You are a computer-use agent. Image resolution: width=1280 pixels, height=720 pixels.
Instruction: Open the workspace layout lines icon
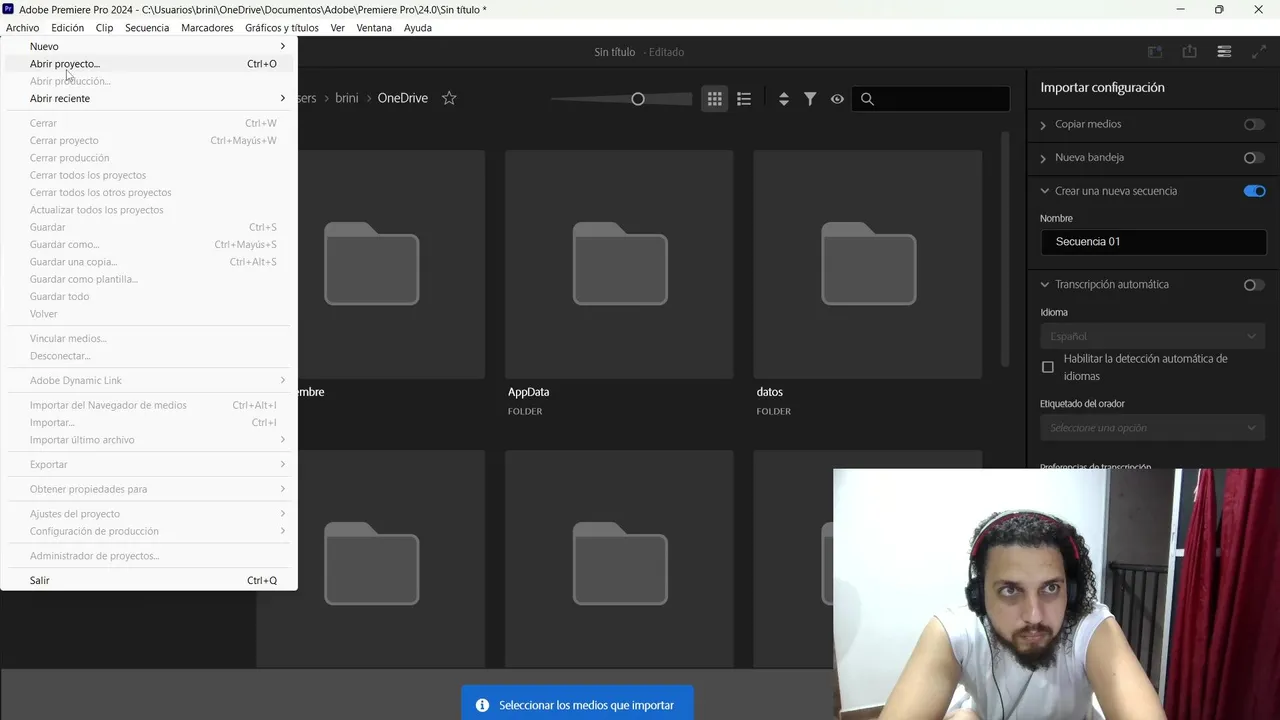click(1224, 52)
